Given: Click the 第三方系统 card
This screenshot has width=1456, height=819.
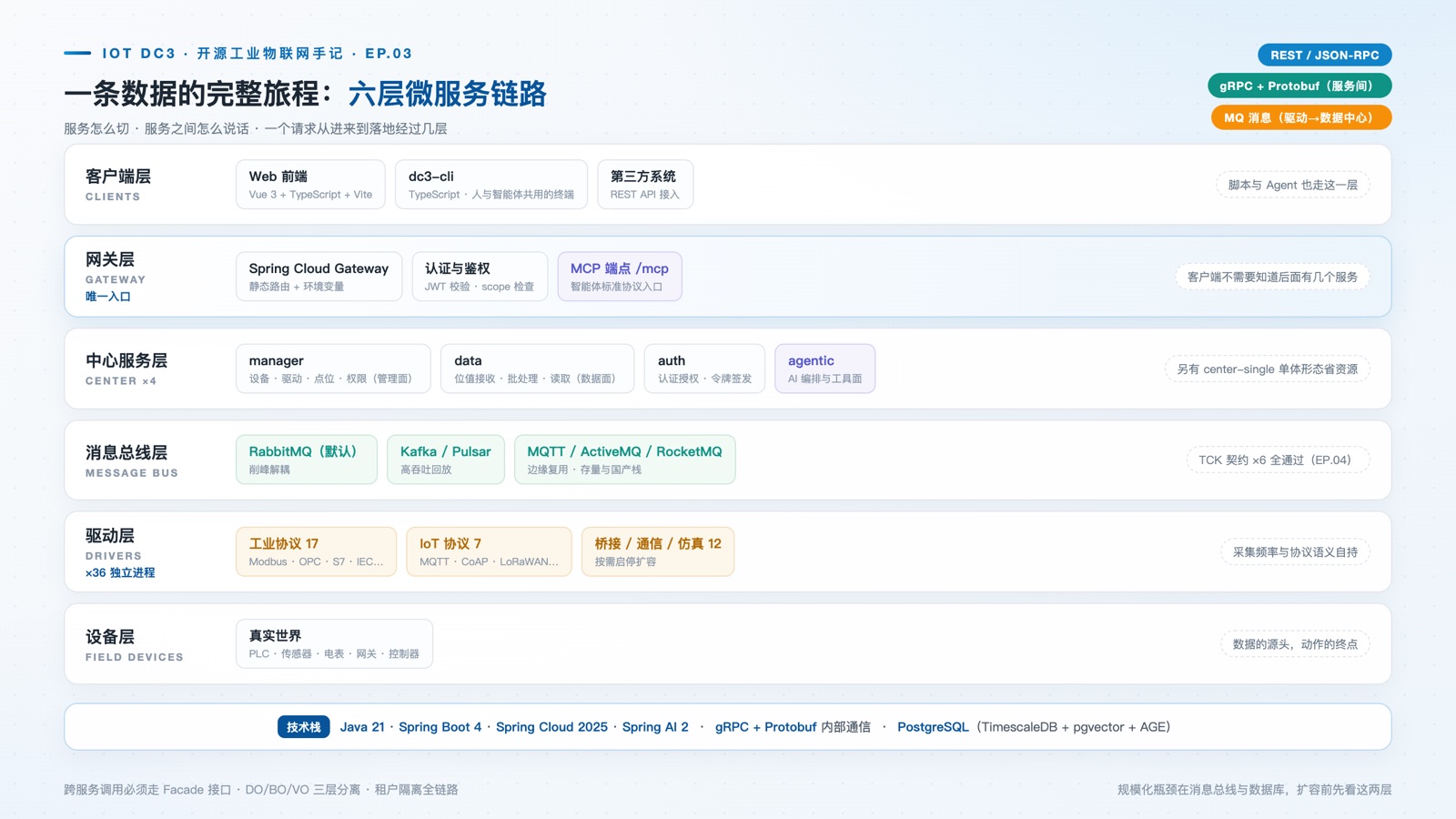Looking at the screenshot, I should (x=645, y=185).
